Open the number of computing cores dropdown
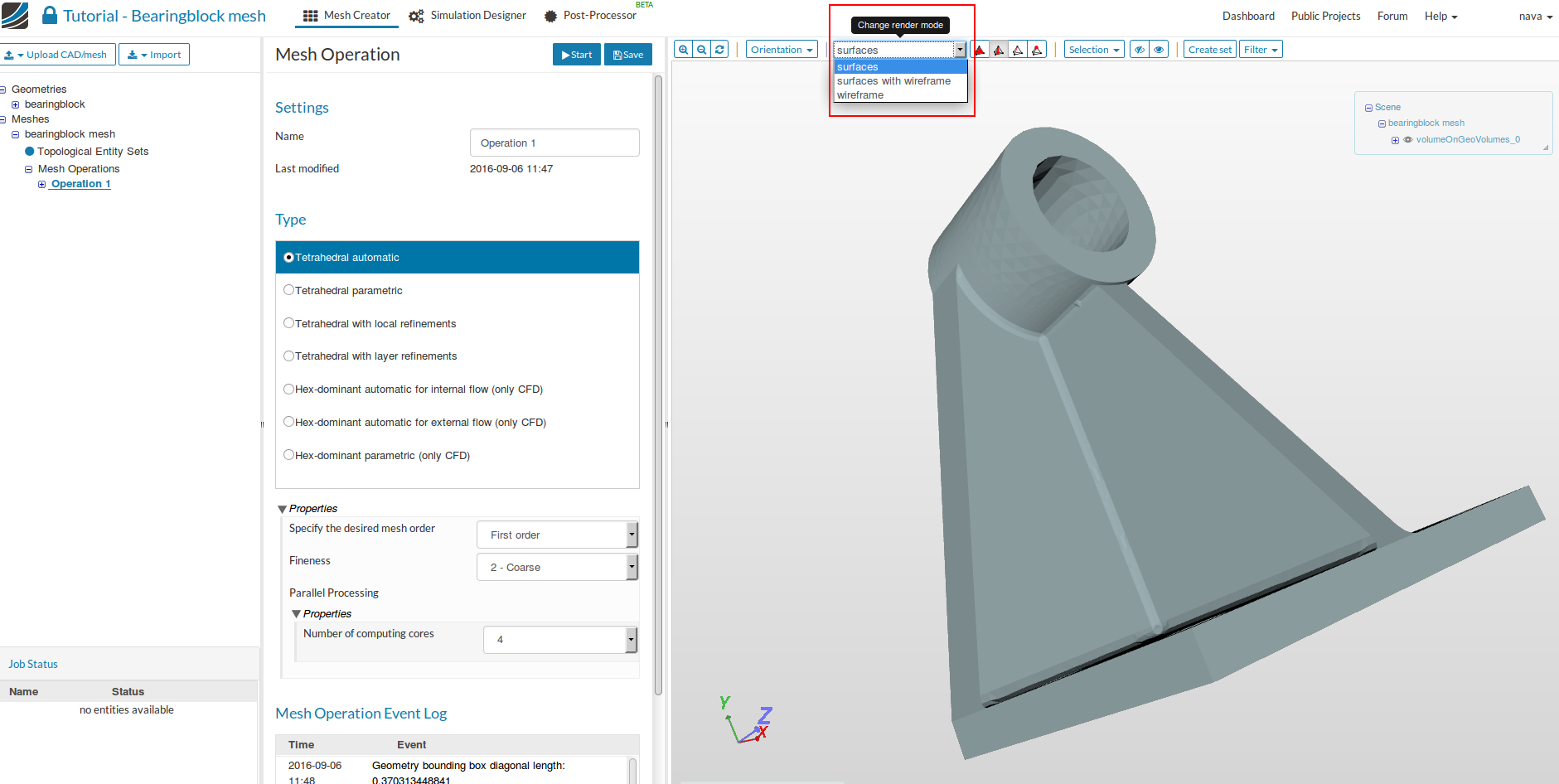1559x784 pixels. (x=560, y=640)
